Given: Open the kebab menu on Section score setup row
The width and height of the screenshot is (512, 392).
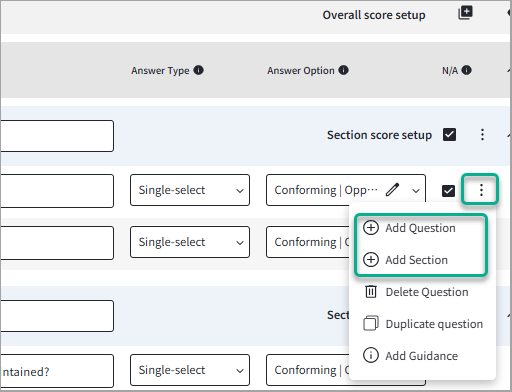Looking at the screenshot, I should coord(482,135).
